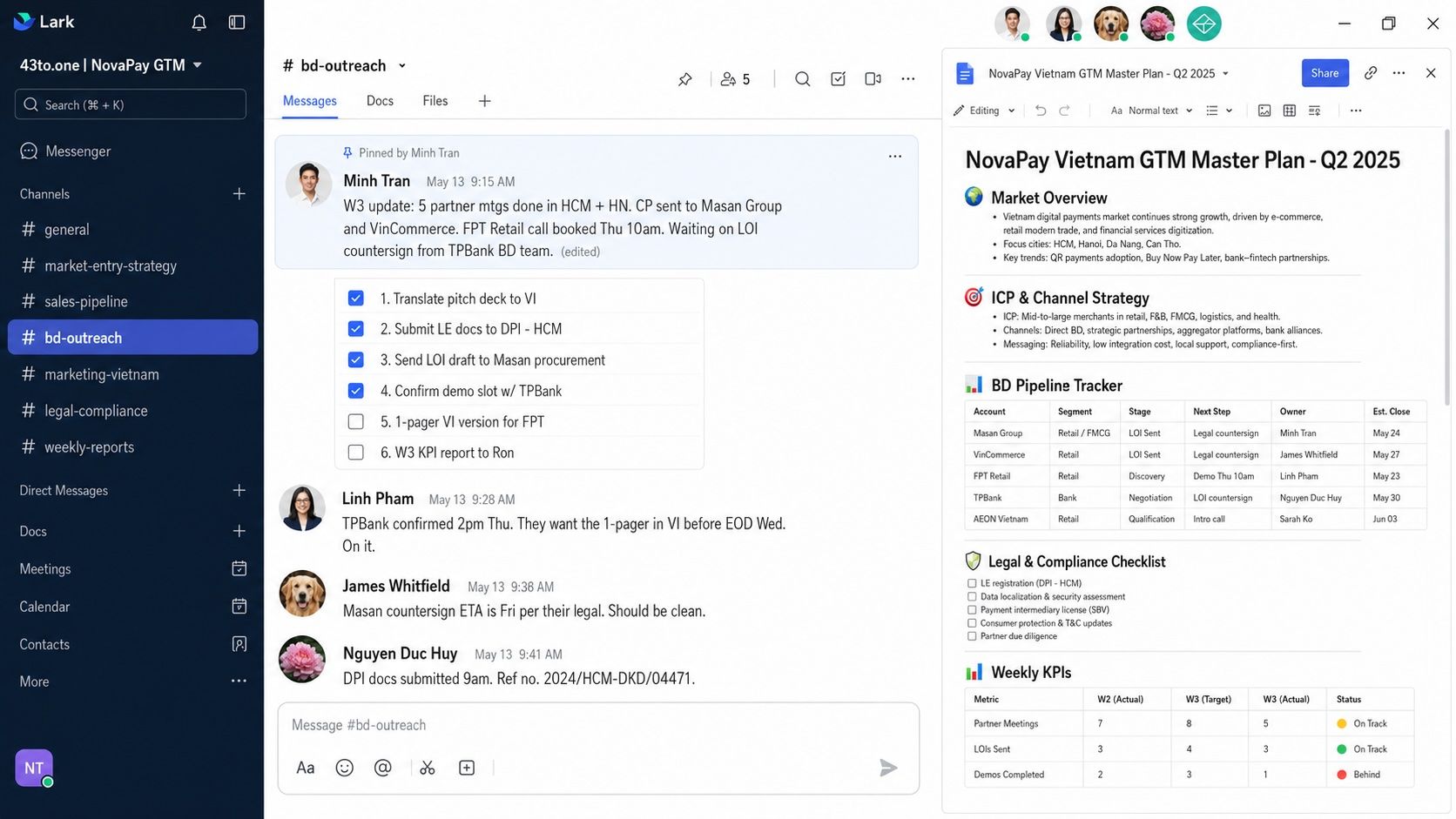
Task: Start a new direct message with plus
Action: (239, 491)
